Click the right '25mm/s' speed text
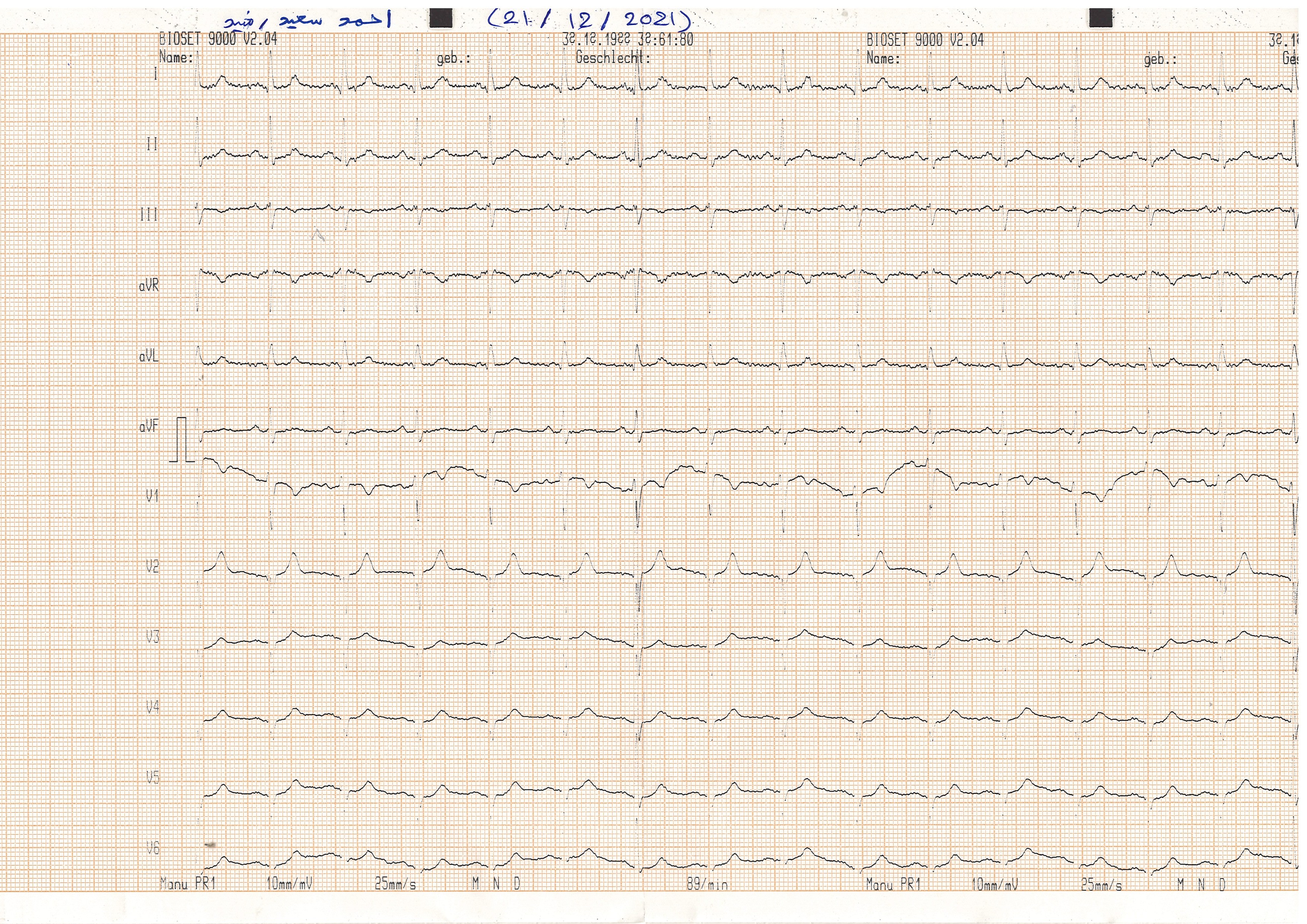Screen dimensions: 1307x924 pyautogui.click(x=1101, y=885)
